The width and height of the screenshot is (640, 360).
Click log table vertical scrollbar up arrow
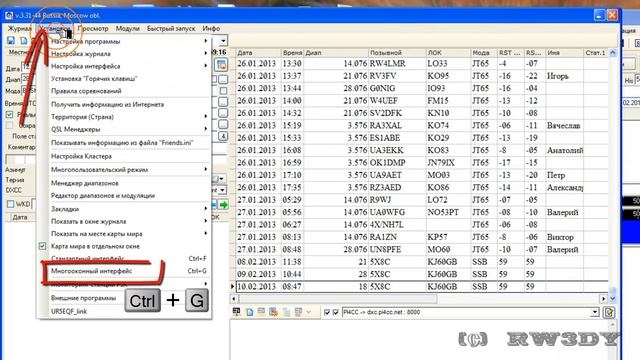click(x=612, y=53)
